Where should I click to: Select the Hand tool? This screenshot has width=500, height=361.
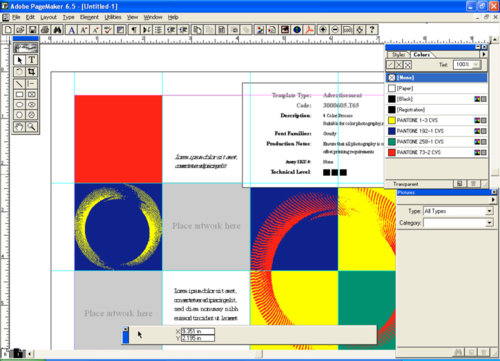19,127
